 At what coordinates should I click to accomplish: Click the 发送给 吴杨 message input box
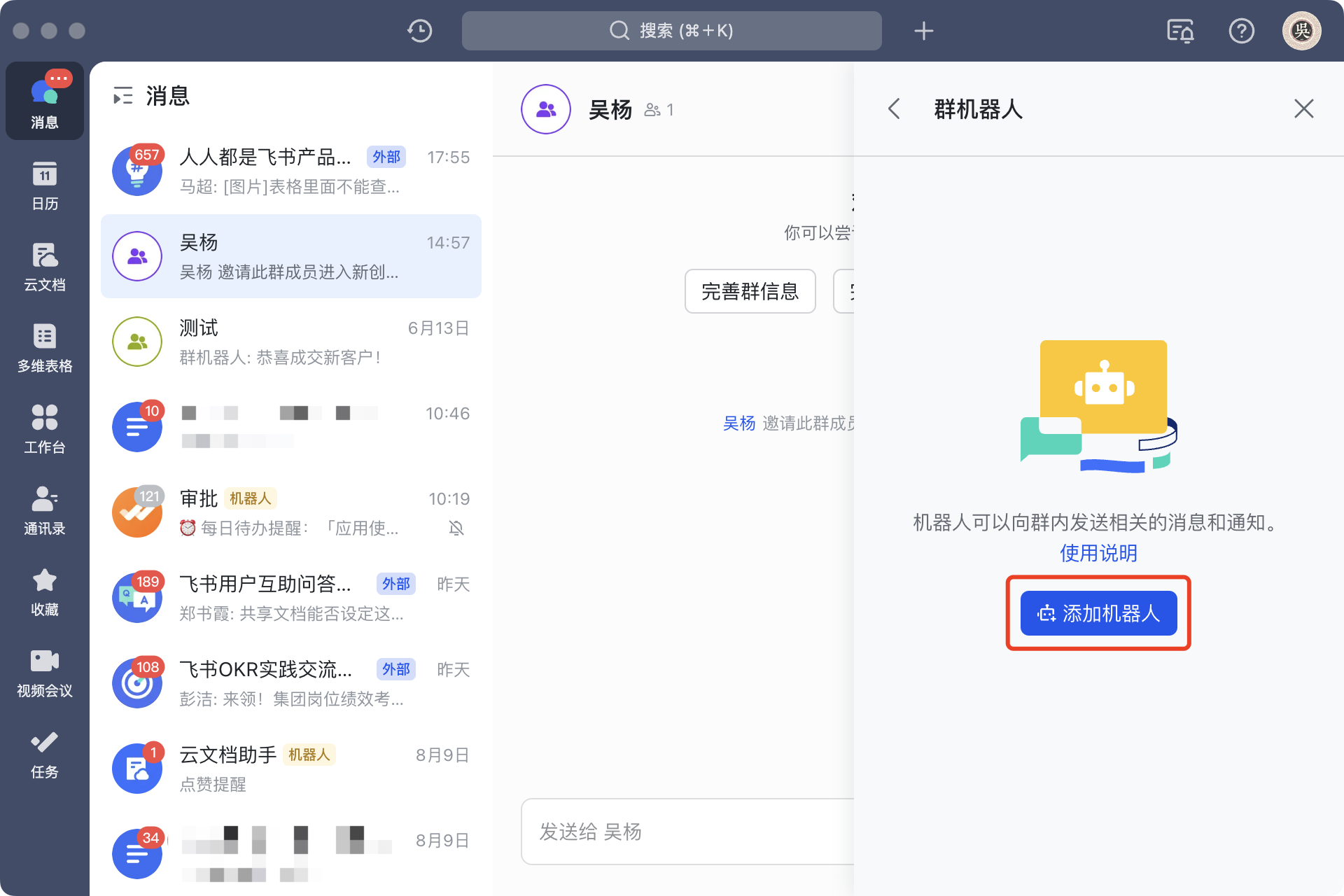click(x=687, y=832)
